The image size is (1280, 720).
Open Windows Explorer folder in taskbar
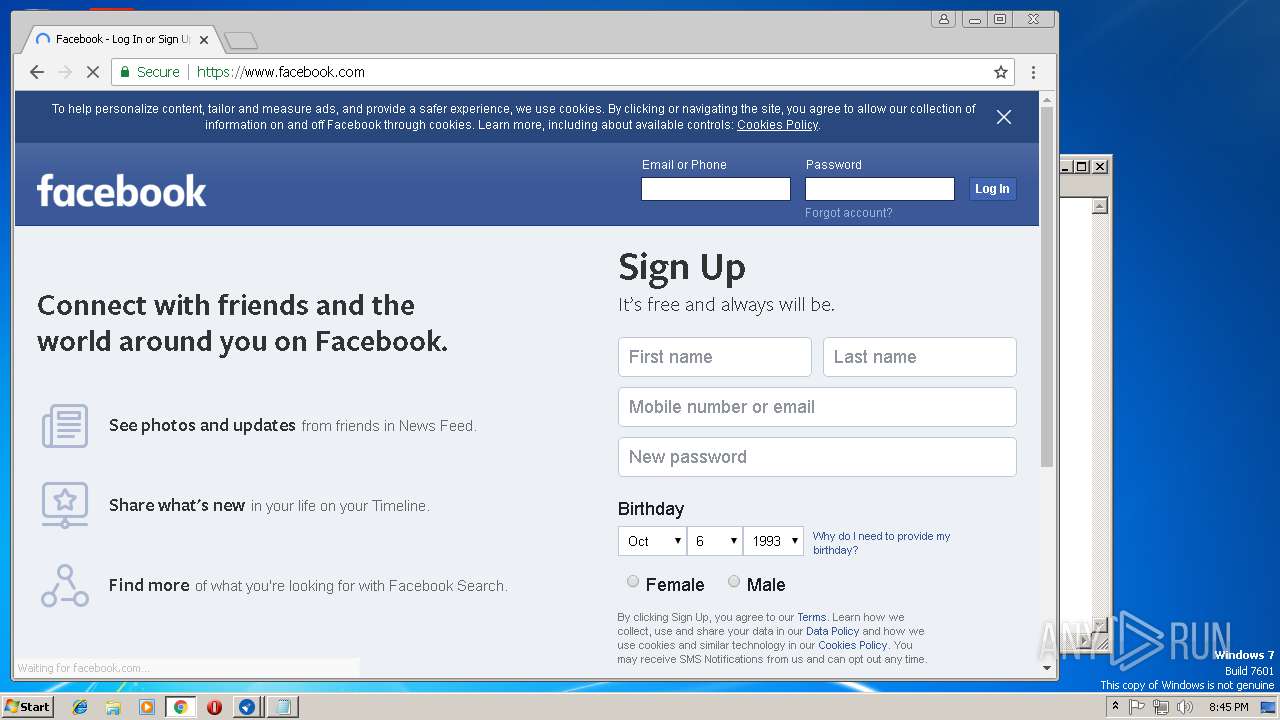coord(113,707)
